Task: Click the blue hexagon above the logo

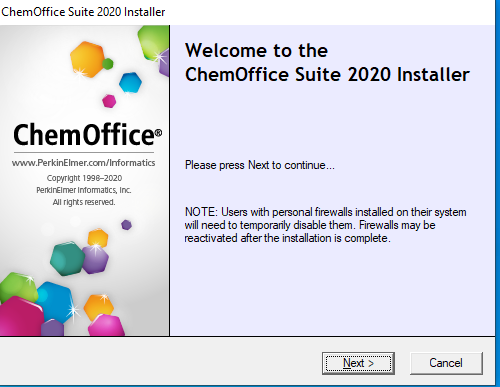Action: point(130,82)
